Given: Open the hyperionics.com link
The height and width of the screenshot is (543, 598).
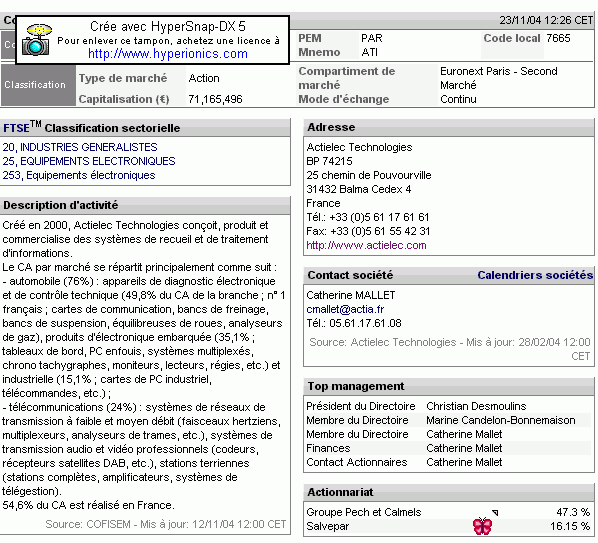Looking at the screenshot, I should [x=168, y=54].
